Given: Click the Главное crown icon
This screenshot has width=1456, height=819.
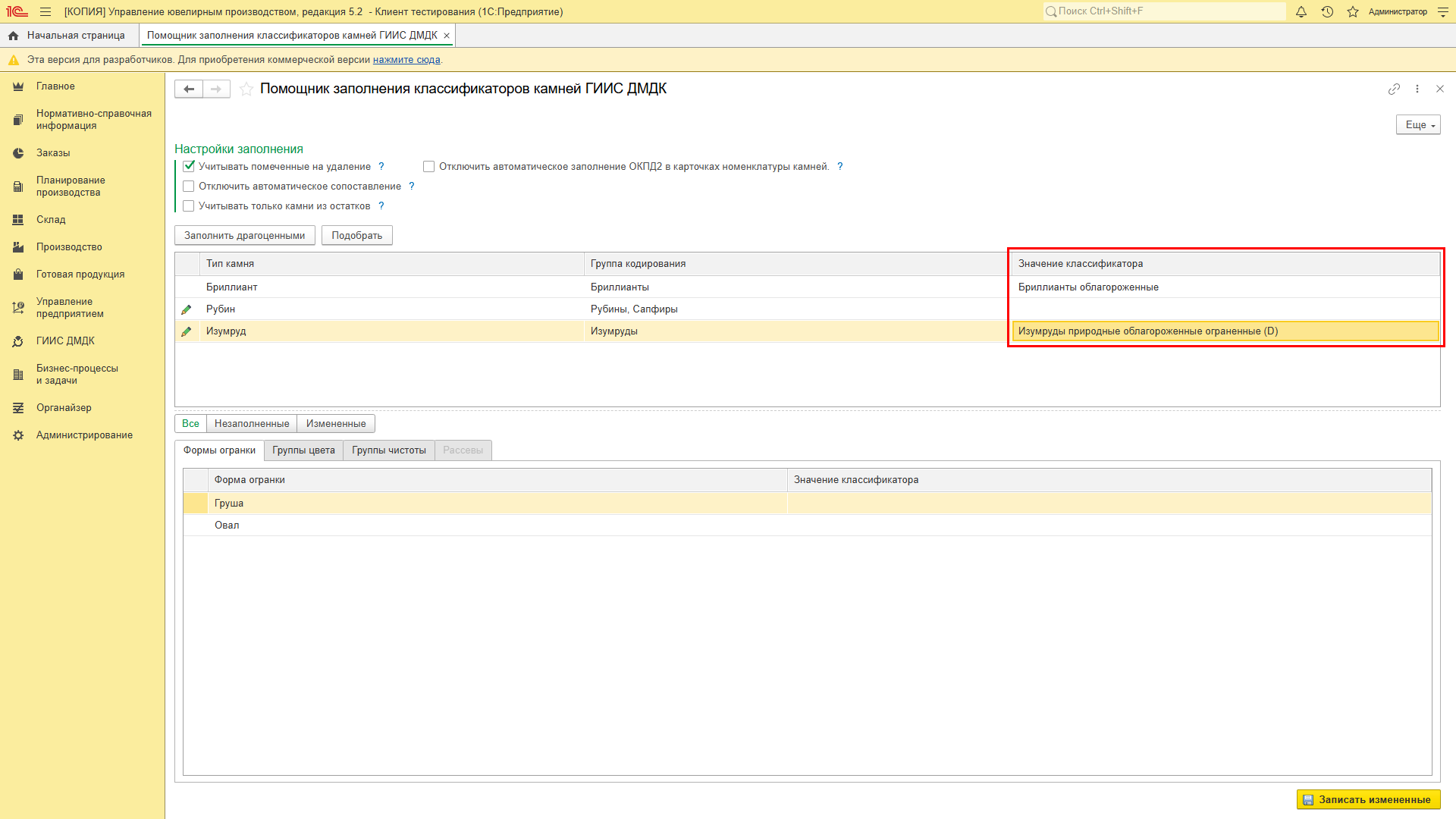Looking at the screenshot, I should tap(18, 86).
